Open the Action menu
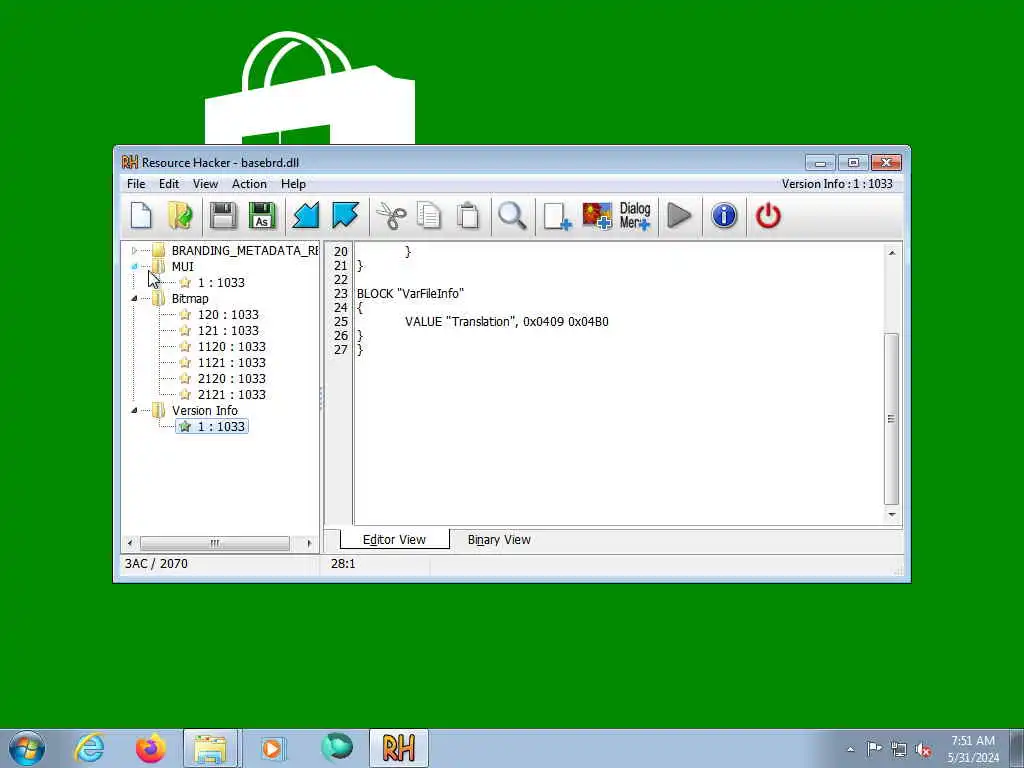The width and height of the screenshot is (1024, 768). pyautogui.click(x=249, y=184)
